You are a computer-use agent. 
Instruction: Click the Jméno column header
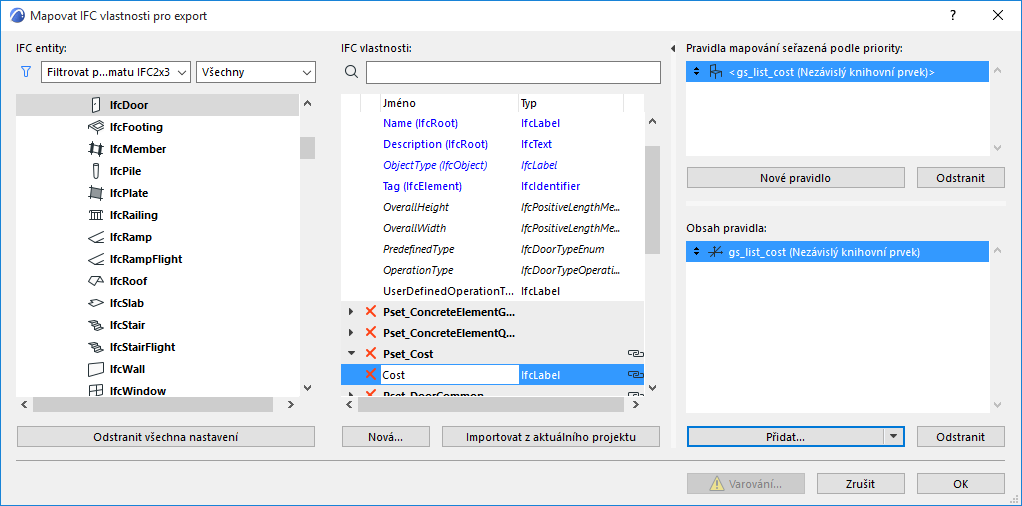click(x=450, y=103)
